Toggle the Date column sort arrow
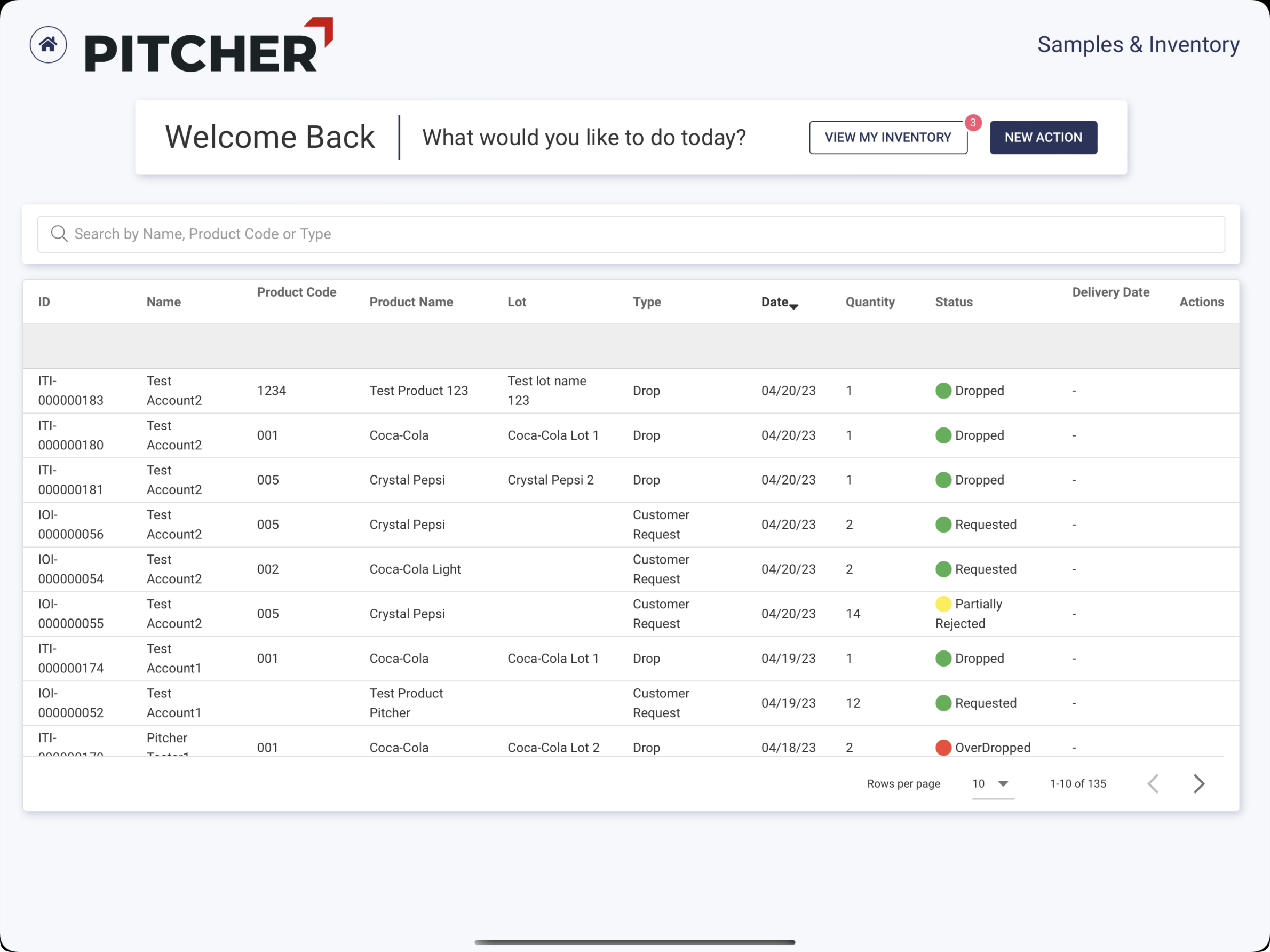Screen dimensions: 1270x952 [x=793, y=306]
